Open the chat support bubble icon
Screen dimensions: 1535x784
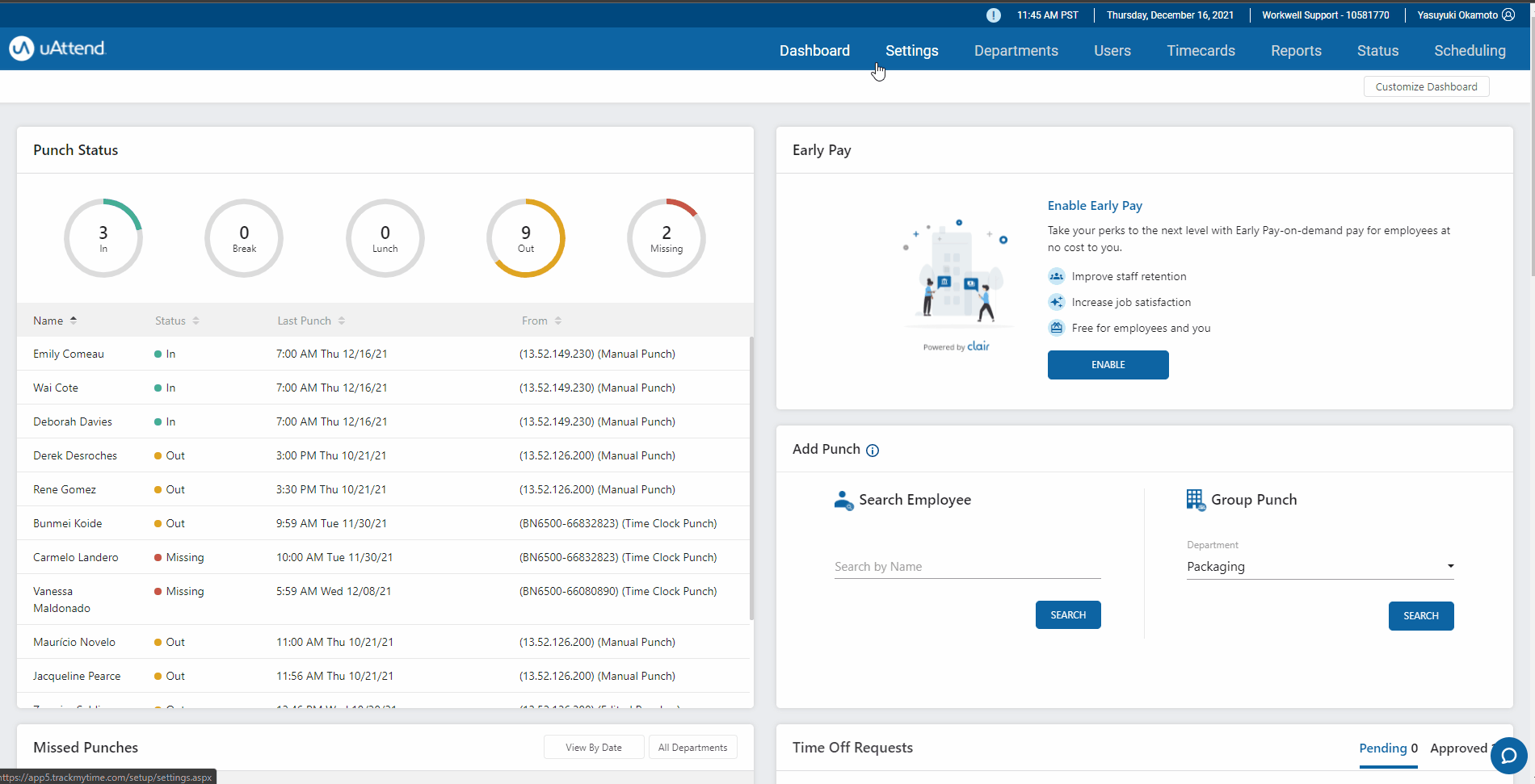click(1508, 756)
